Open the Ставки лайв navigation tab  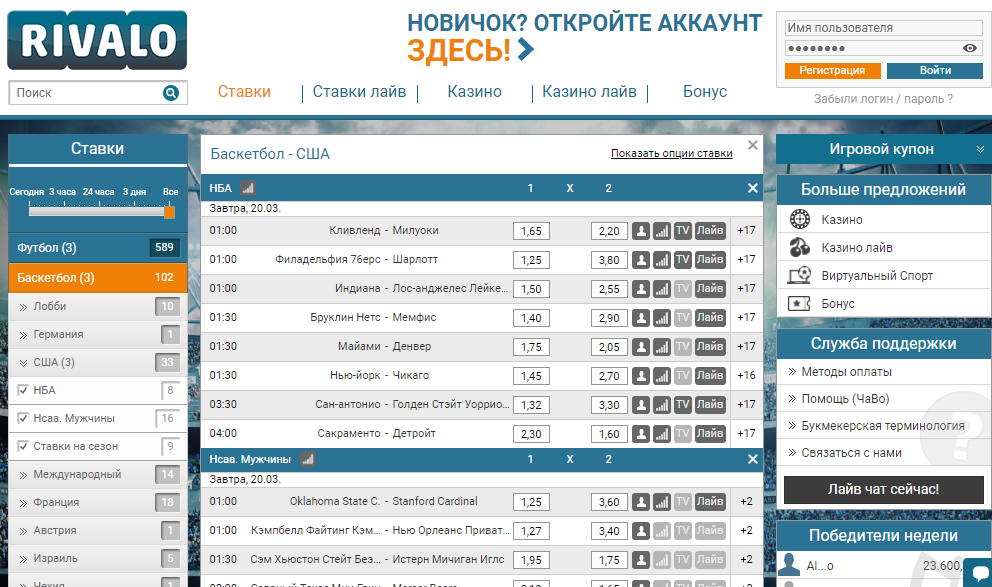pyautogui.click(x=359, y=92)
